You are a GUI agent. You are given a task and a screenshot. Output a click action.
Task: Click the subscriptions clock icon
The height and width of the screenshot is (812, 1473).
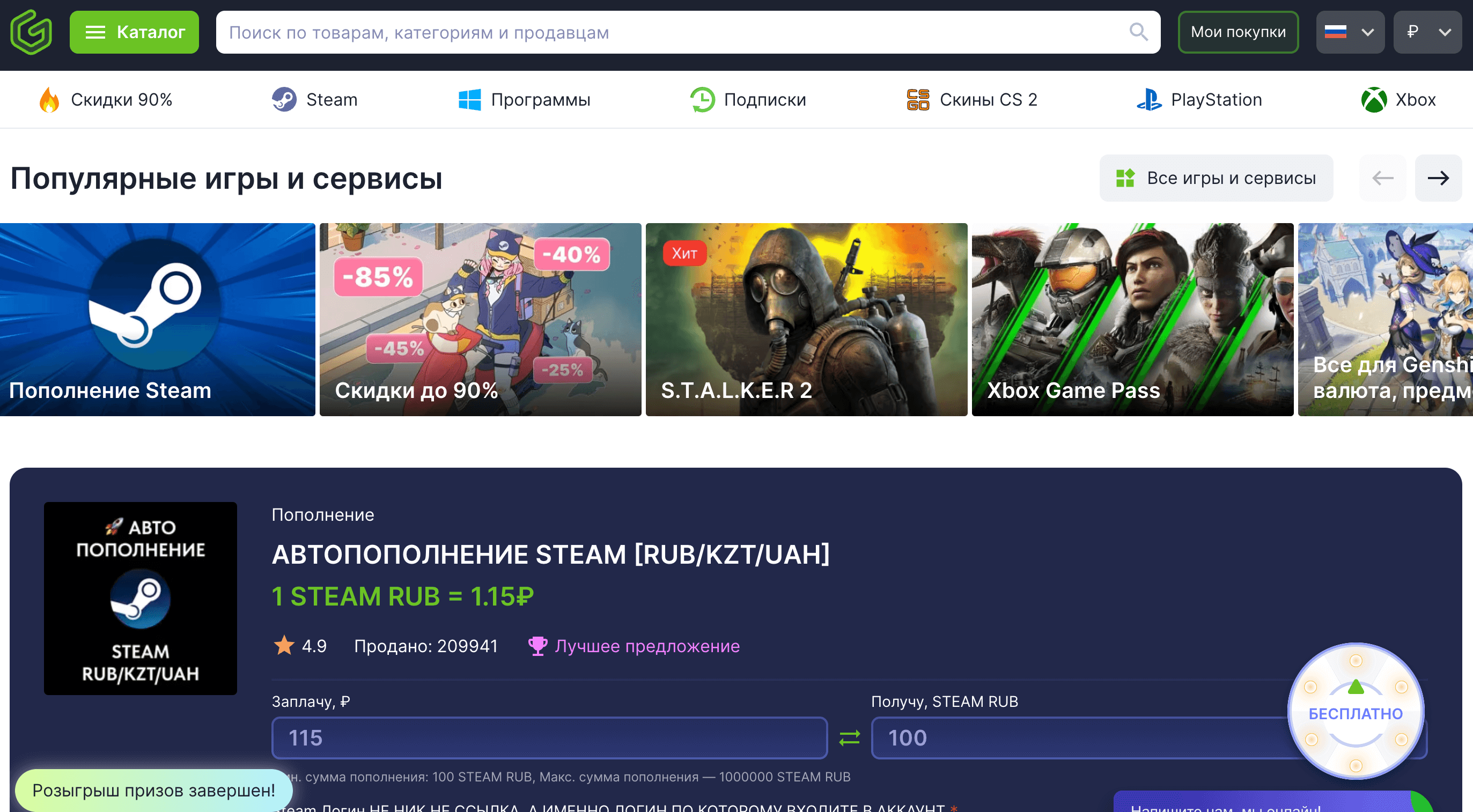702,100
